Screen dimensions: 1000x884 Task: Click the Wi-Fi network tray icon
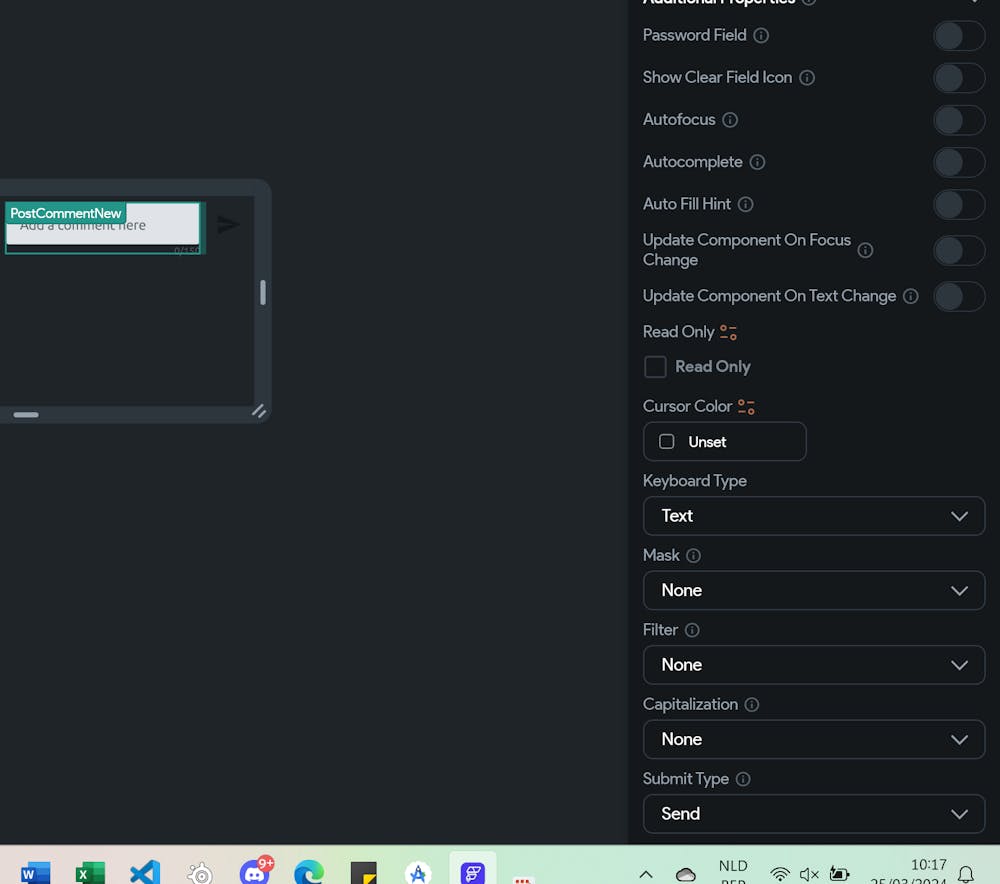tap(779, 874)
